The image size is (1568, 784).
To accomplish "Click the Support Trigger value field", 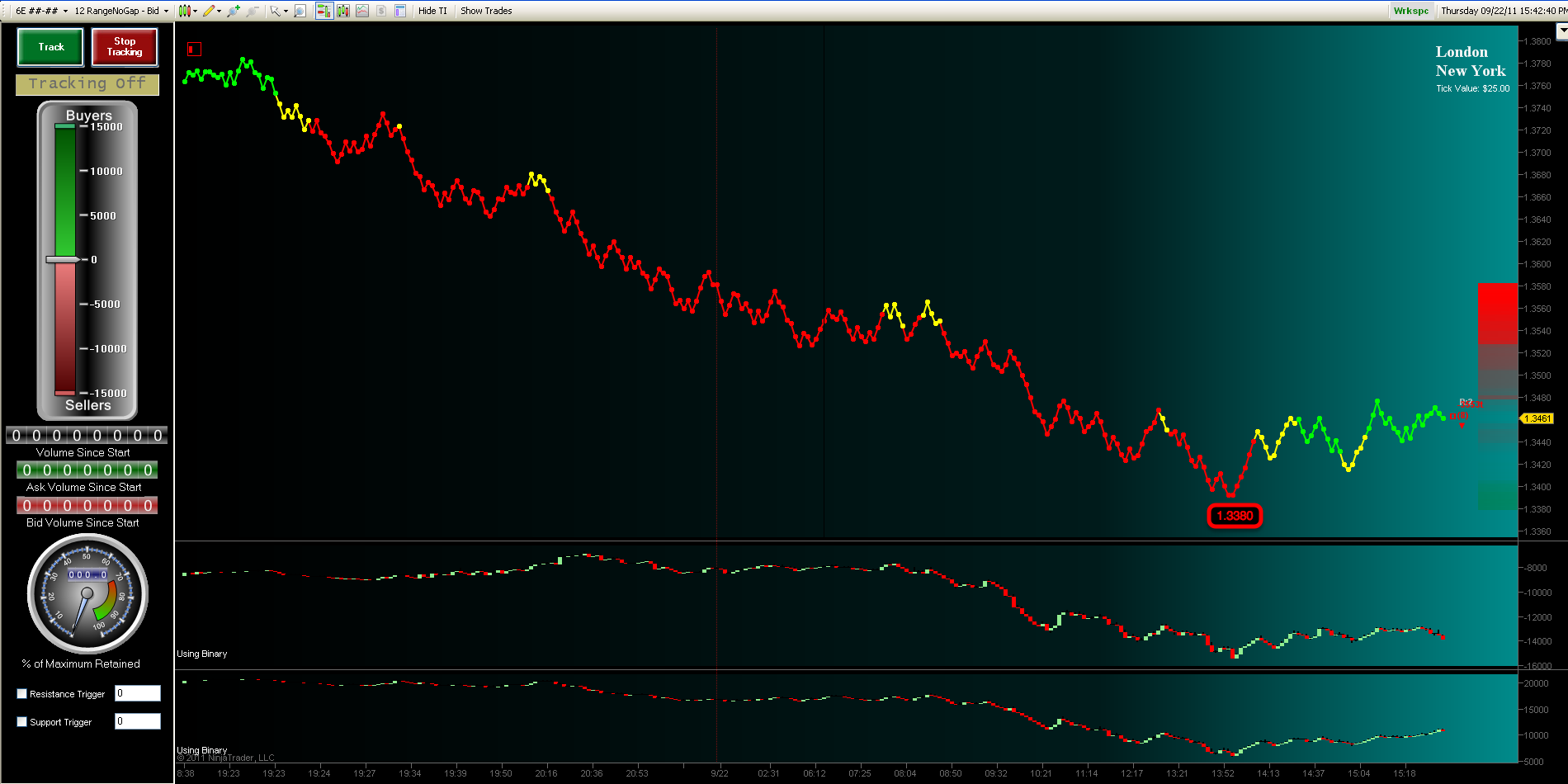I will 138,721.
